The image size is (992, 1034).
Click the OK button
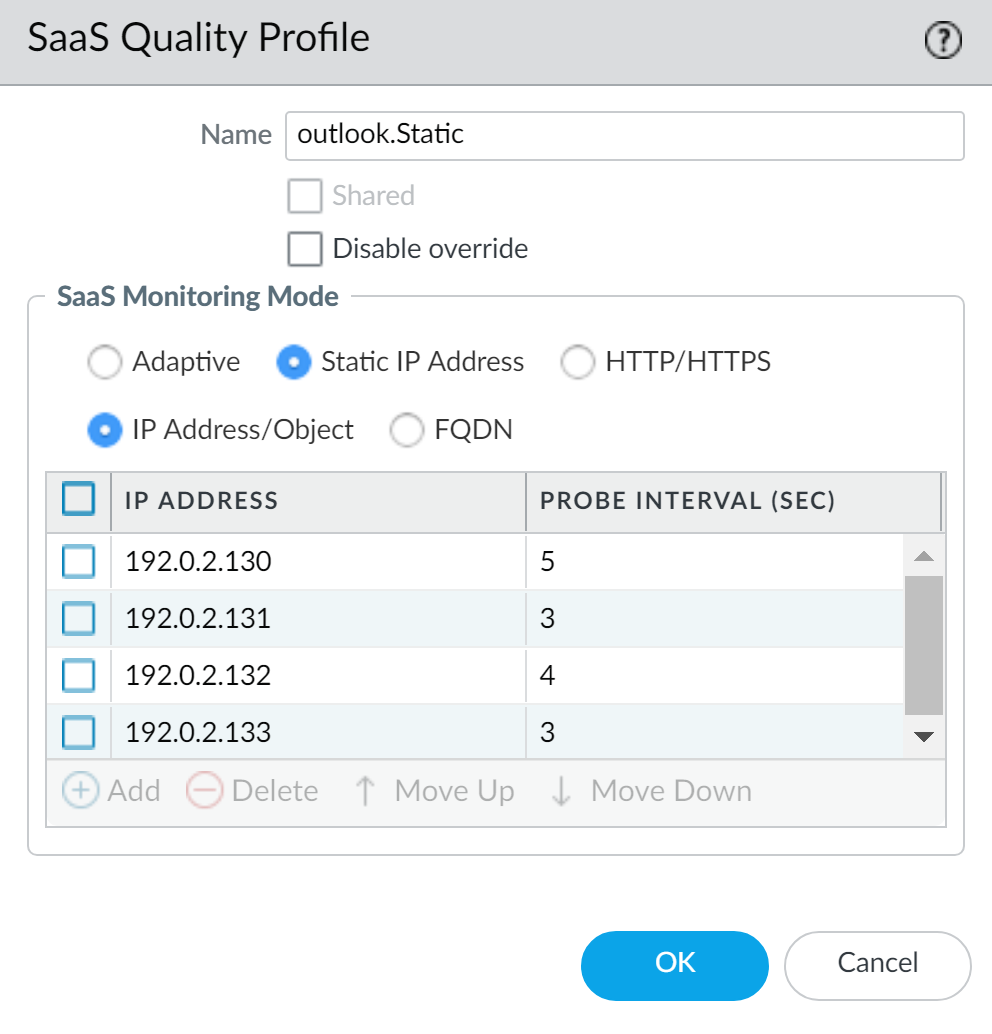pyautogui.click(x=674, y=964)
